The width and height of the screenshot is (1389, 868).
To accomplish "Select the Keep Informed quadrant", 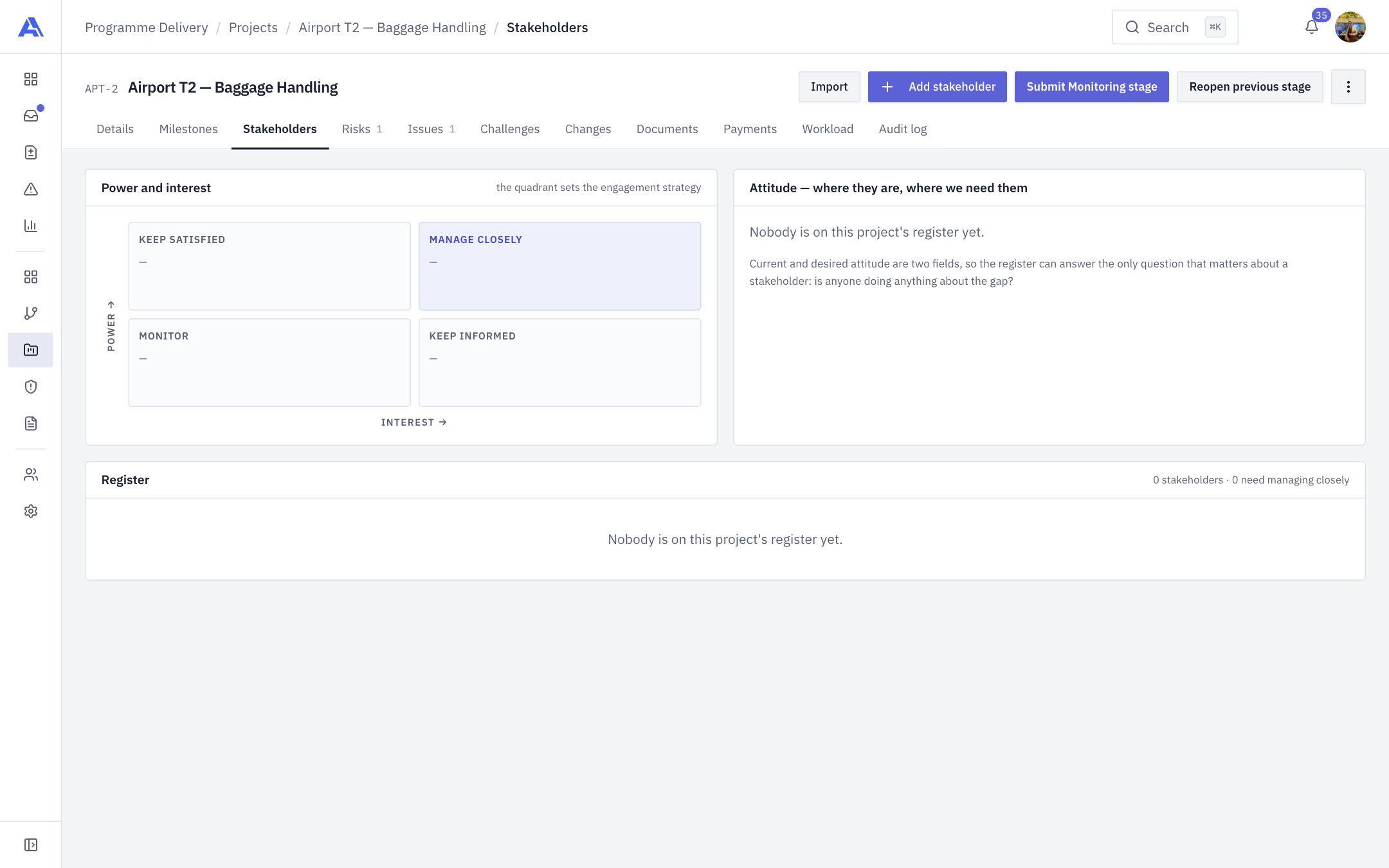I will [559, 363].
